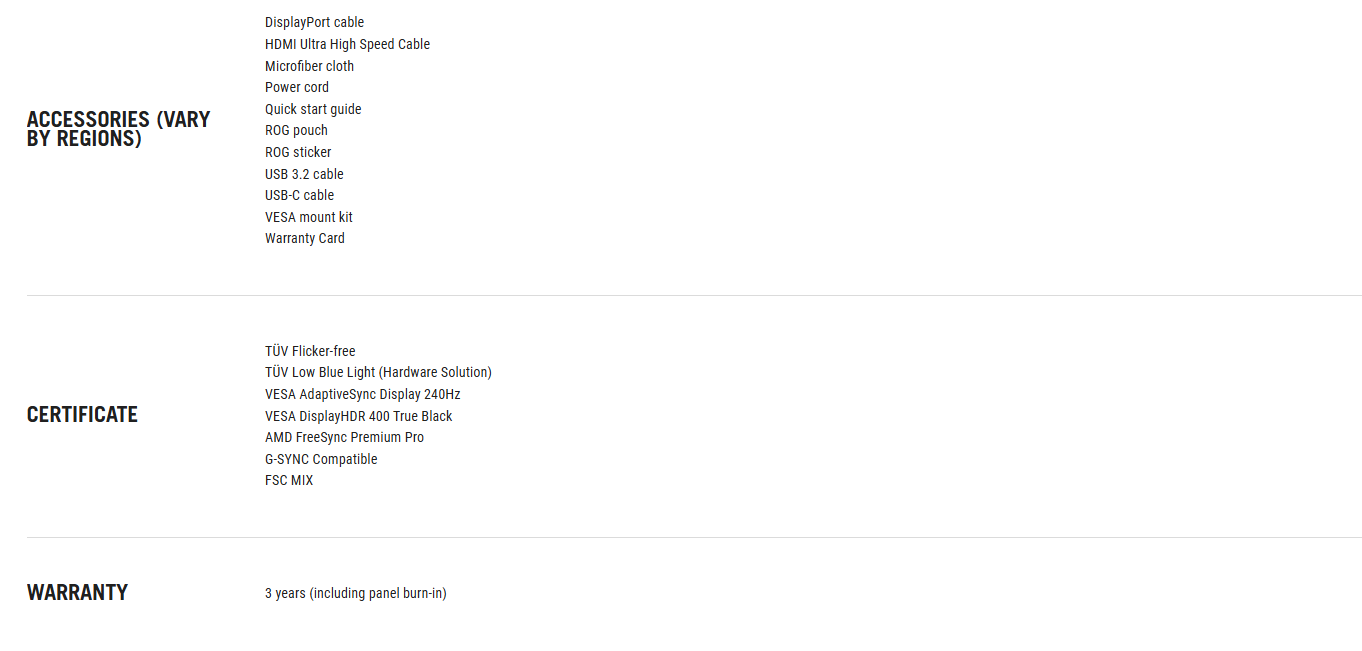Screen dimensions: 1362x651
Task: Click the ACCESSORIES (VARY BY REGIONS) heading
Action: click(118, 129)
